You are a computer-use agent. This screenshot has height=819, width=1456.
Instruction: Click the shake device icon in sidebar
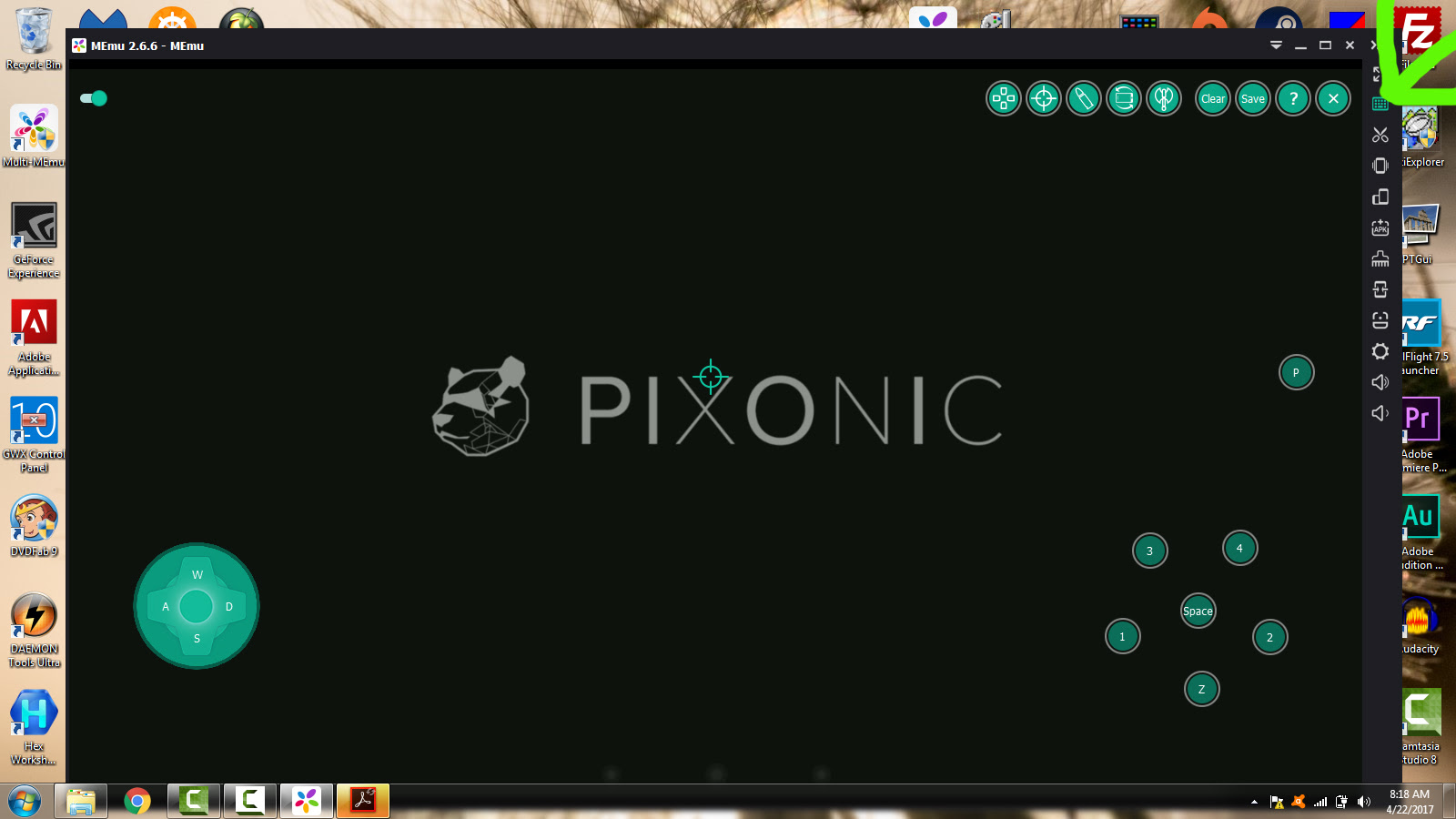click(1380, 166)
